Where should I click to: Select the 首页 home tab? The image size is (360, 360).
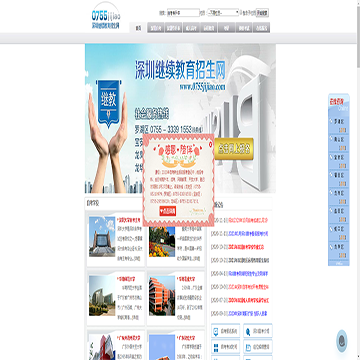[138, 28]
